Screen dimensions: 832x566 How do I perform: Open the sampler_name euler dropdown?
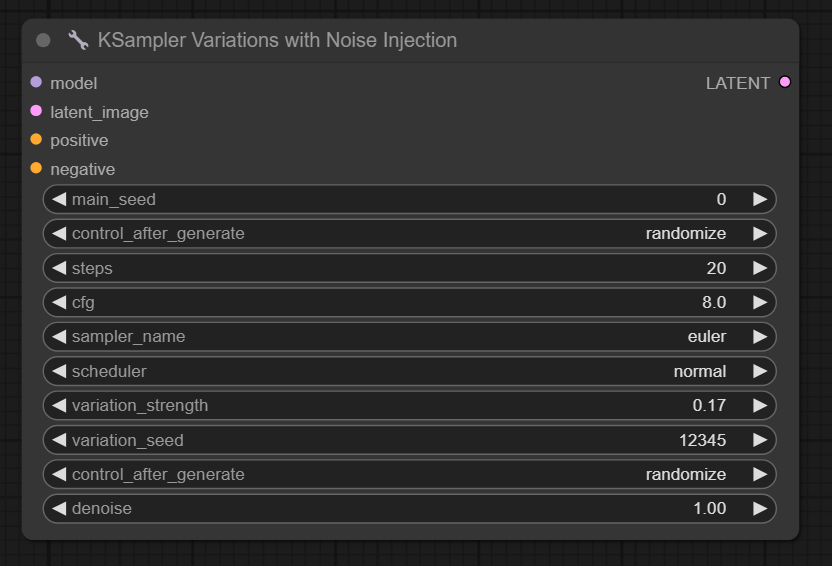click(x=410, y=337)
